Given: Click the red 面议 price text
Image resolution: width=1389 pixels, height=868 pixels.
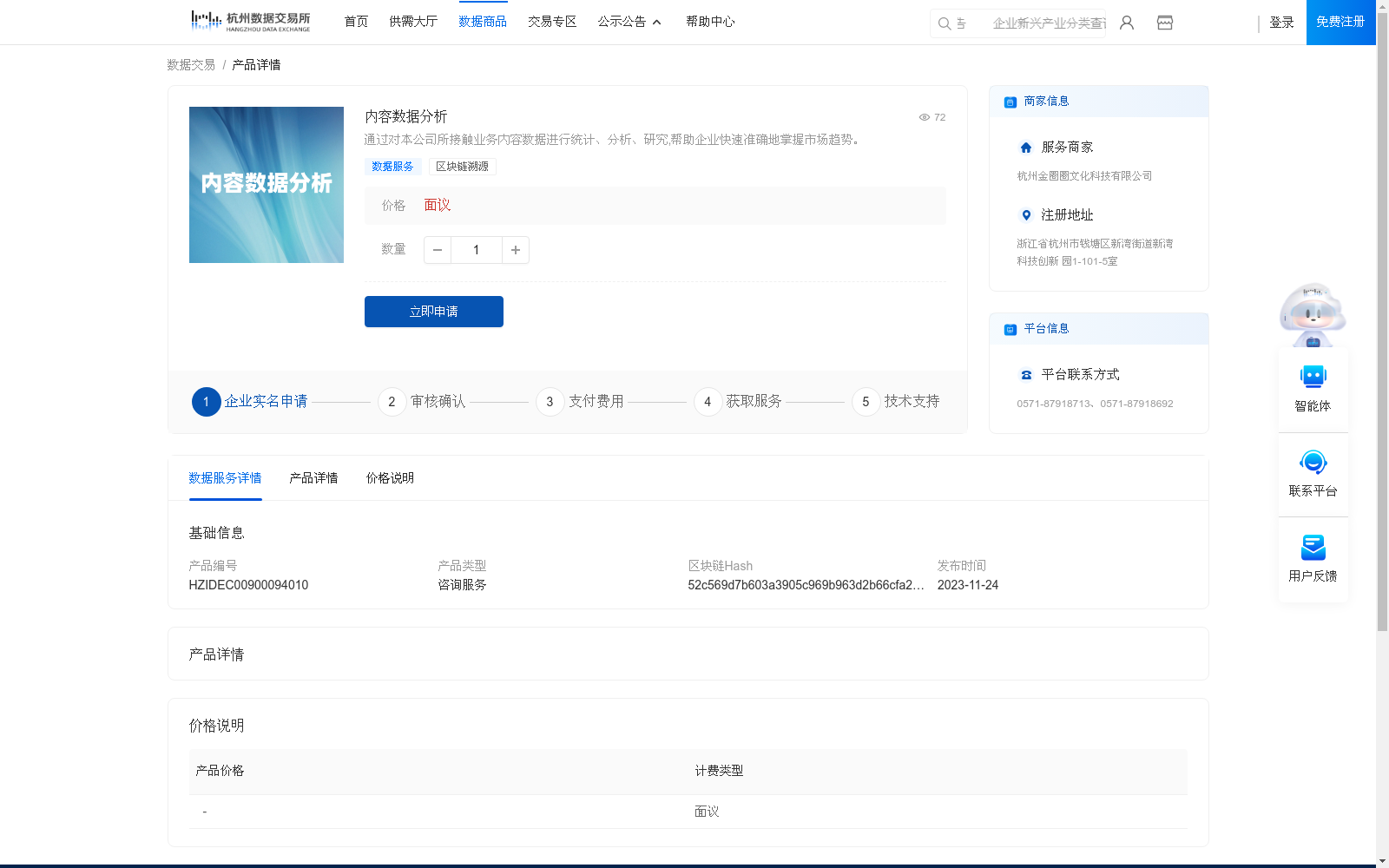Looking at the screenshot, I should click(x=437, y=206).
